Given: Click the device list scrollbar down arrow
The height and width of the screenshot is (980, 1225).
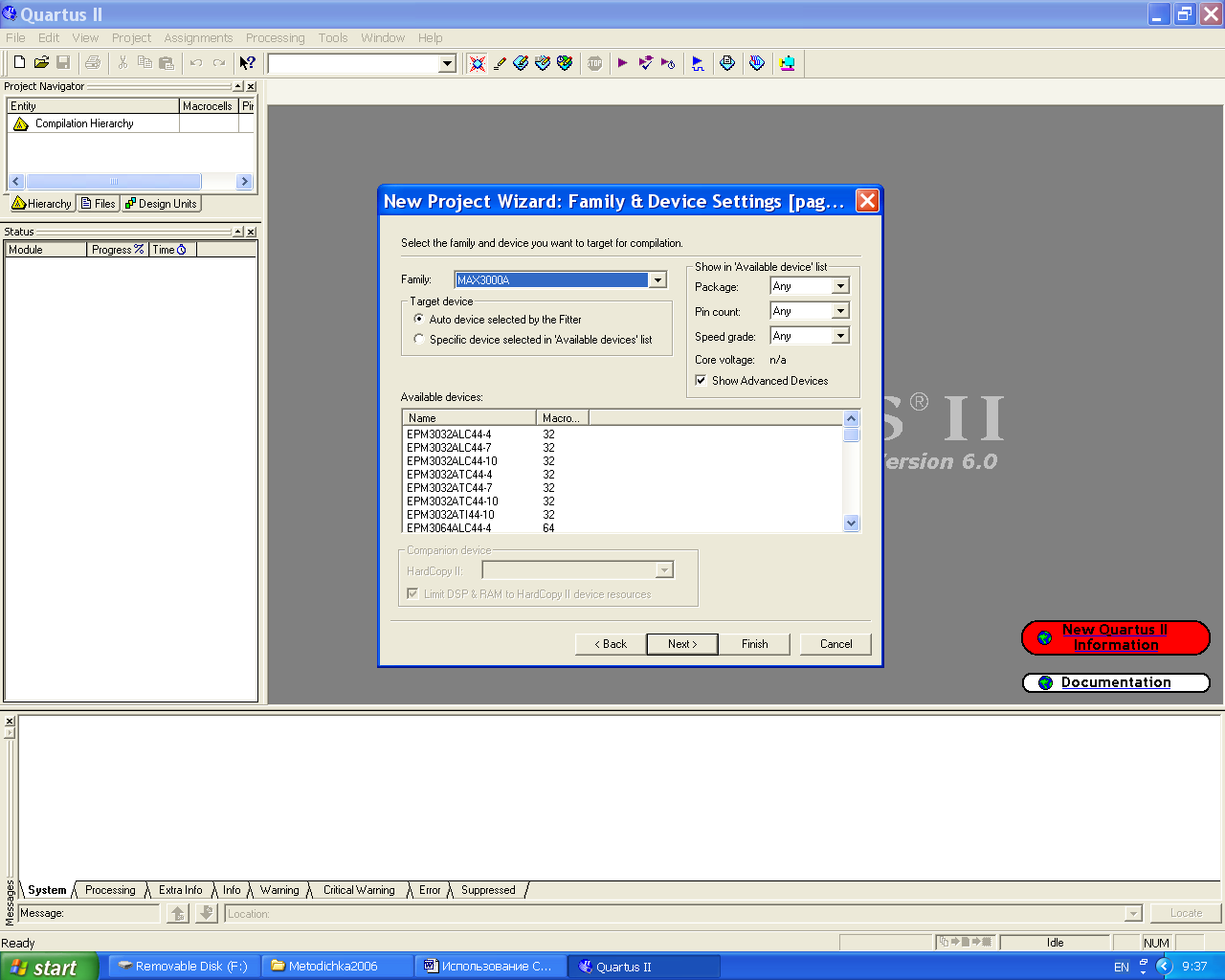Looking at the screenshot, I should [x=852, y=523].
